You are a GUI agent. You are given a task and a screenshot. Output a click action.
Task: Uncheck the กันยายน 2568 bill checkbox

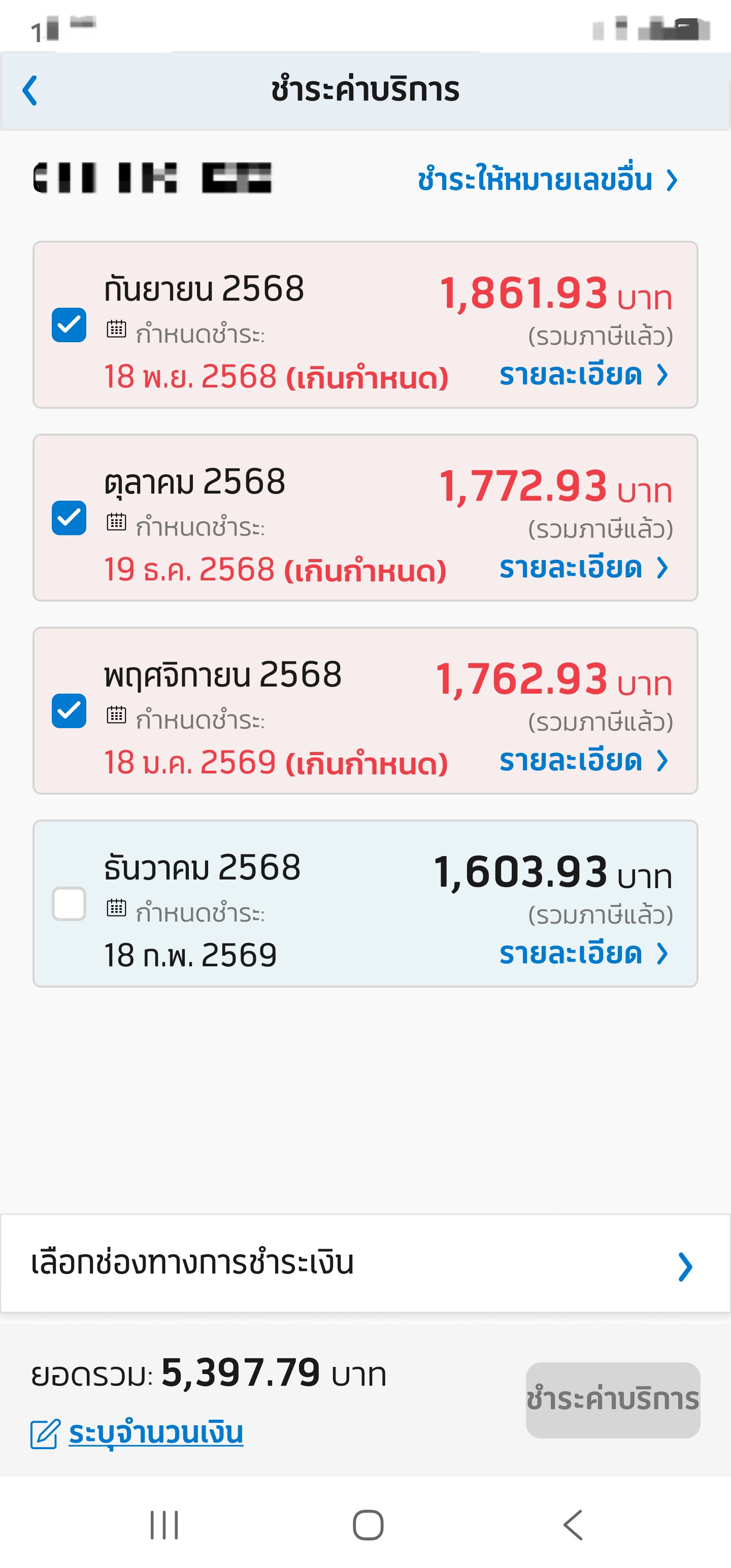(x=70, y=325)
